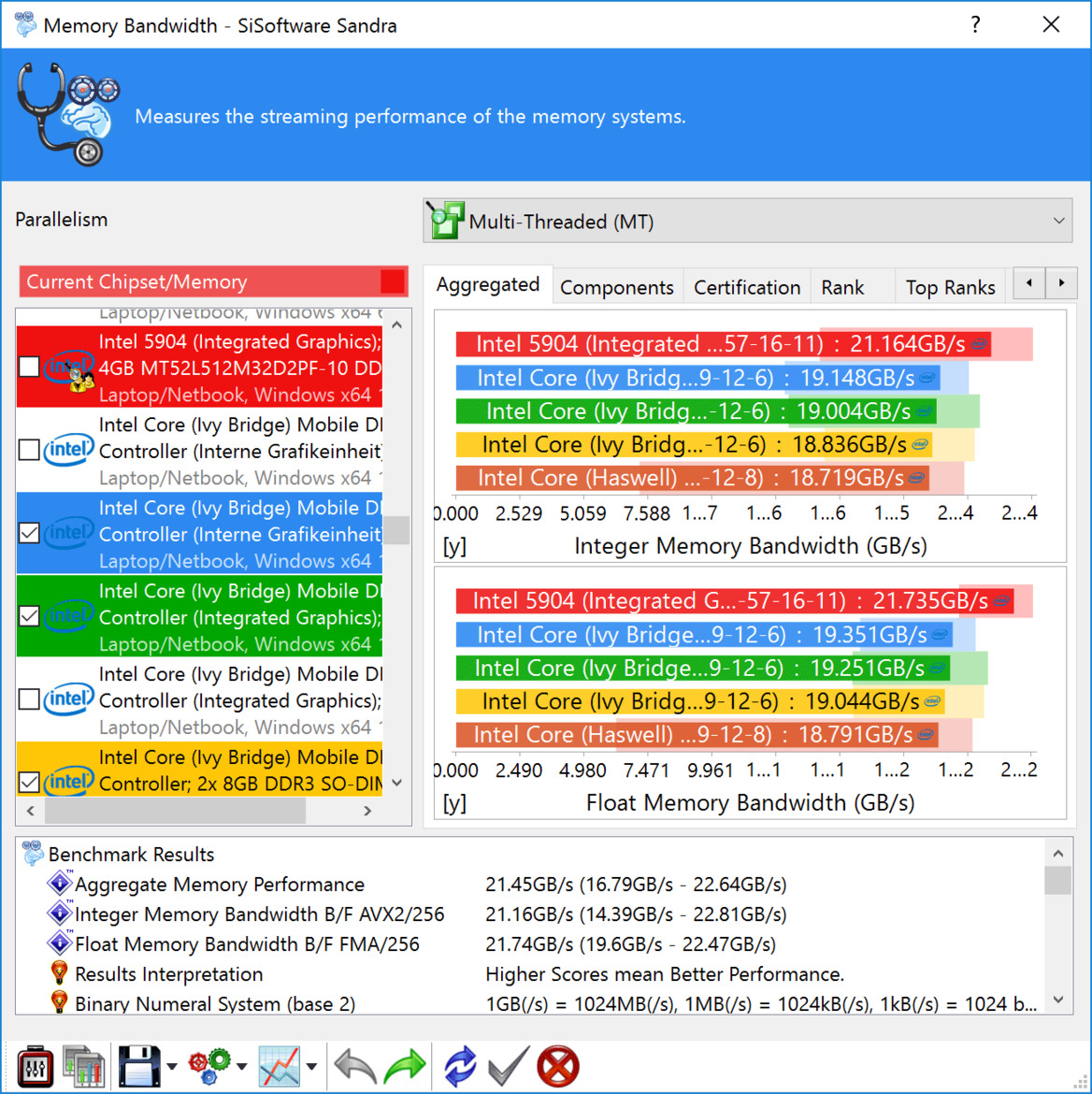Click the Intel logo in the yellow row
This screenshot has height=1094, width=1092.
(68, 782)
